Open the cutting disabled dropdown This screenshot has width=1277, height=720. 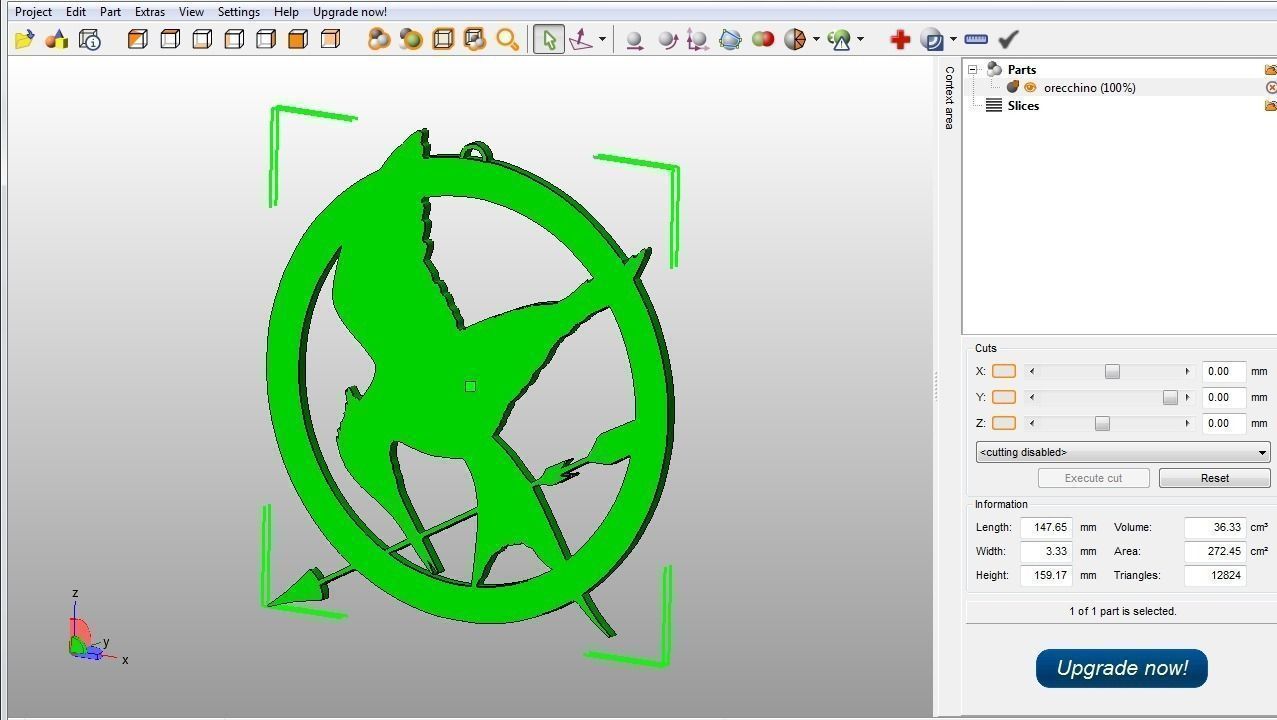point(1123,452)
